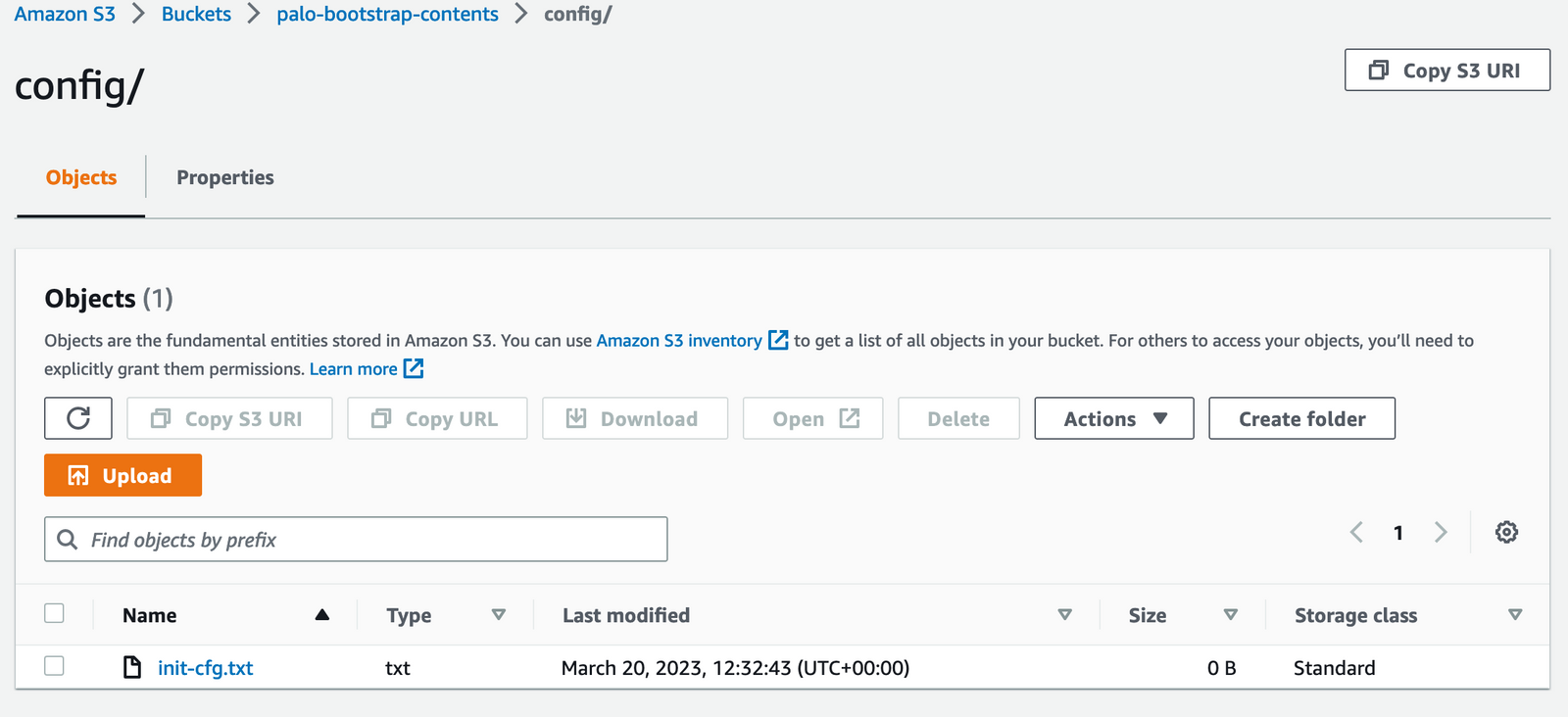Open the Actions dropdown menu
Image resolution: width=1568 pixels, height=717 pixels.
pos(1114,418)
